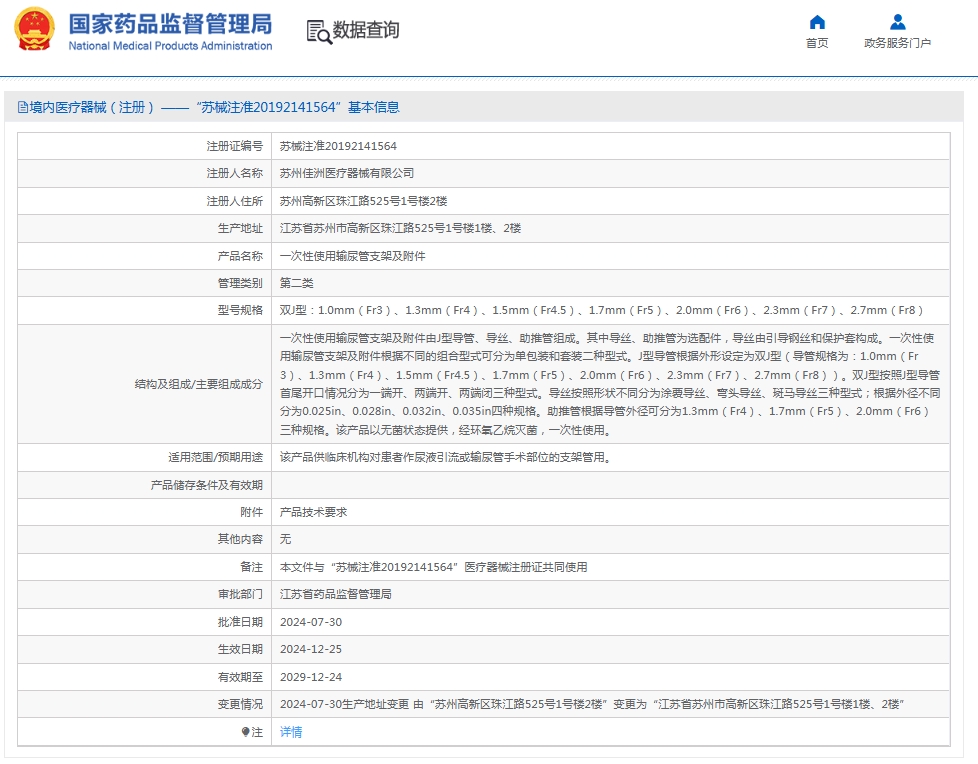Click the bulb icon beside 注

[246, 732]
